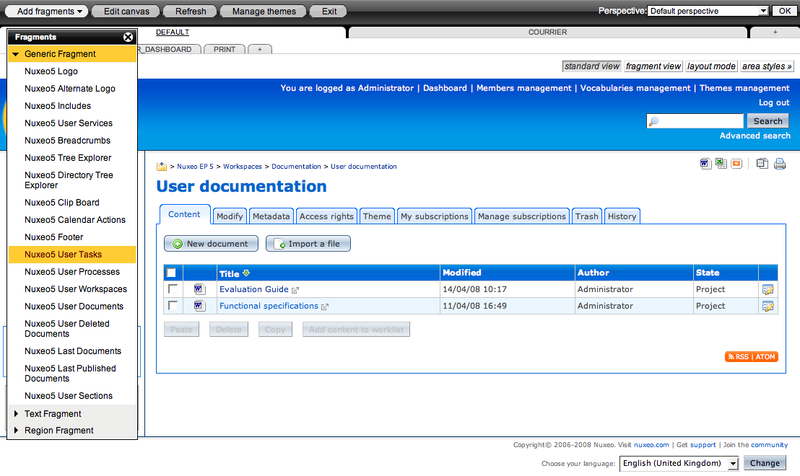Click the Manage themes button
The width and height of the screenshot is (800, 476).
pos(264,11)
